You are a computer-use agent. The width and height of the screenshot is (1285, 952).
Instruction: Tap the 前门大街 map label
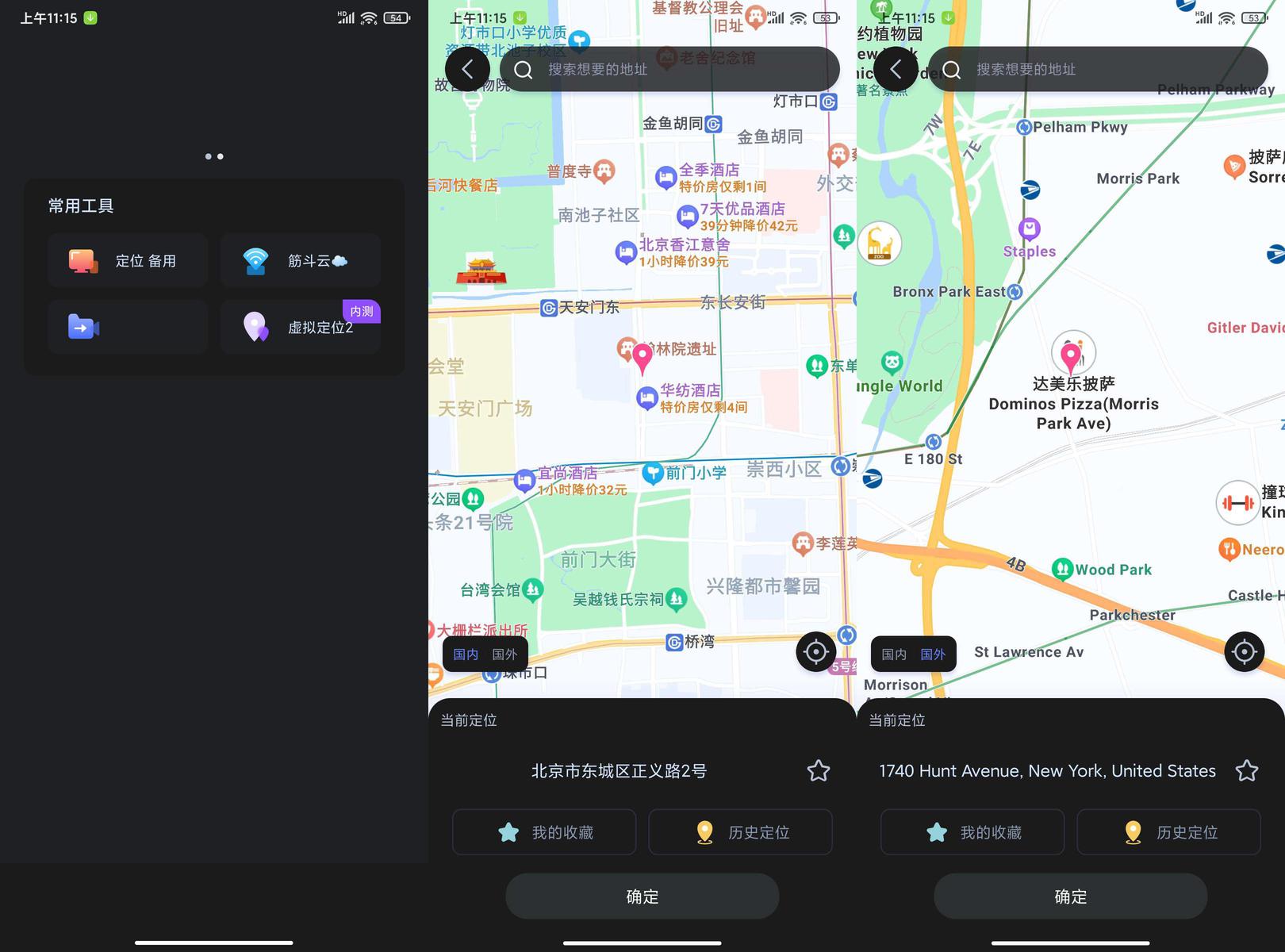(x=598, y=559)
